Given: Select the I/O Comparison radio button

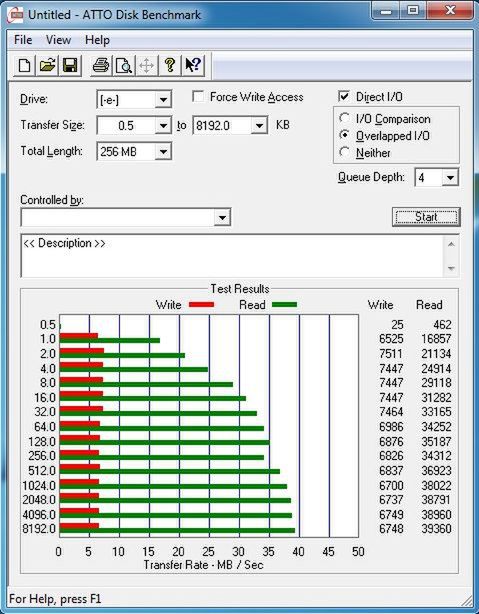Looking at the screenshot, I should click(x=344, y=118).
